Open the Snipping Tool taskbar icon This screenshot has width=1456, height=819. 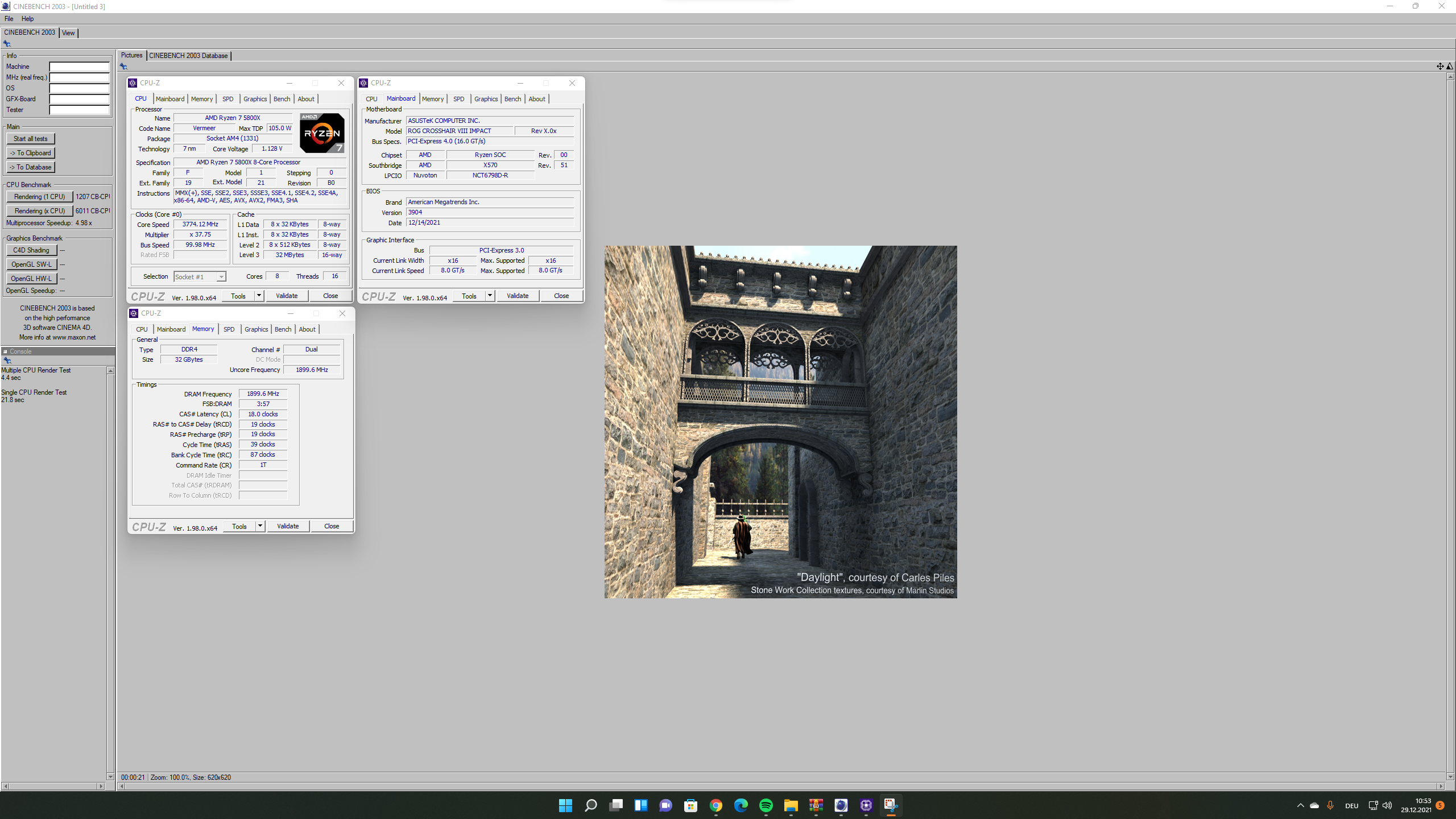(891, 805)
